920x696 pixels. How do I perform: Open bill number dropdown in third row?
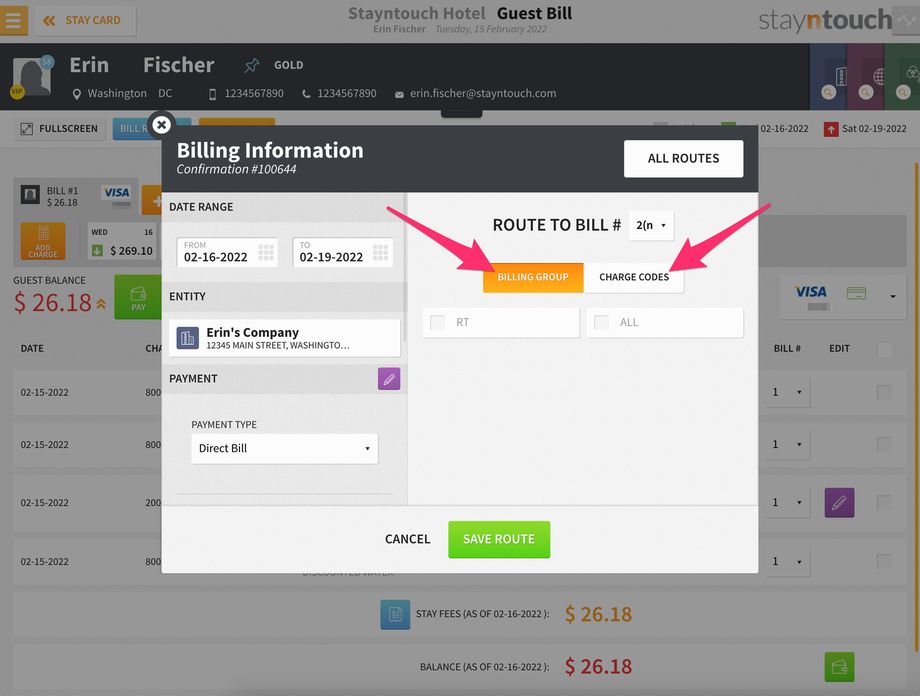tap(787, 502)
